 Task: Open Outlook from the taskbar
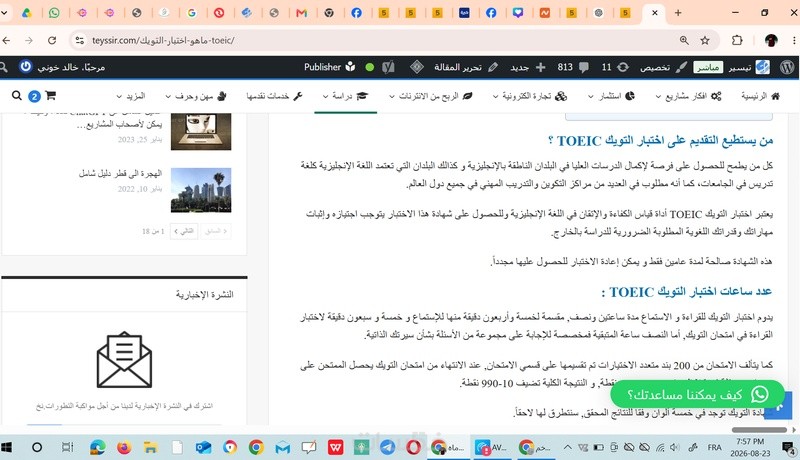(x=203, y=447)
